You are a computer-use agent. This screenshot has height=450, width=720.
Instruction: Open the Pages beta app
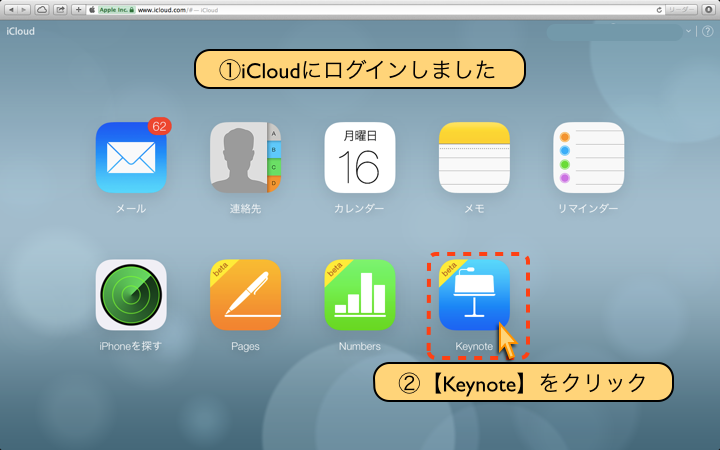(x=245, y=295)
